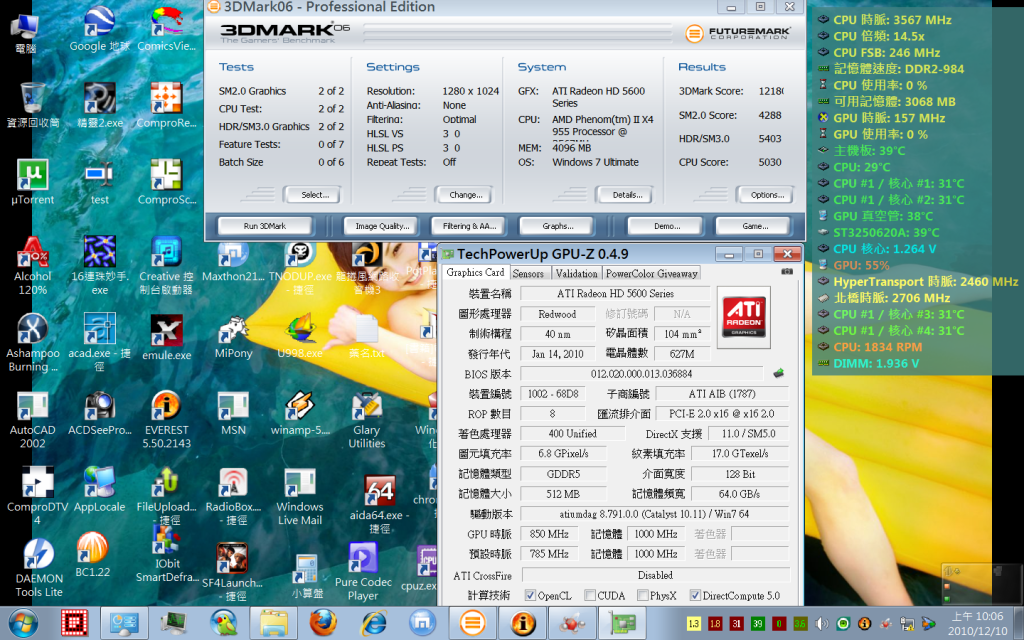Open the BC1.22 desktop icon

click(93, 554)
